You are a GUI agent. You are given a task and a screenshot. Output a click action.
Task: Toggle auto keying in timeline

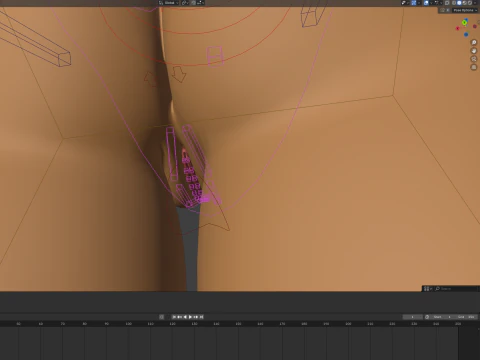pyautogui.click(x=162, y=317)
